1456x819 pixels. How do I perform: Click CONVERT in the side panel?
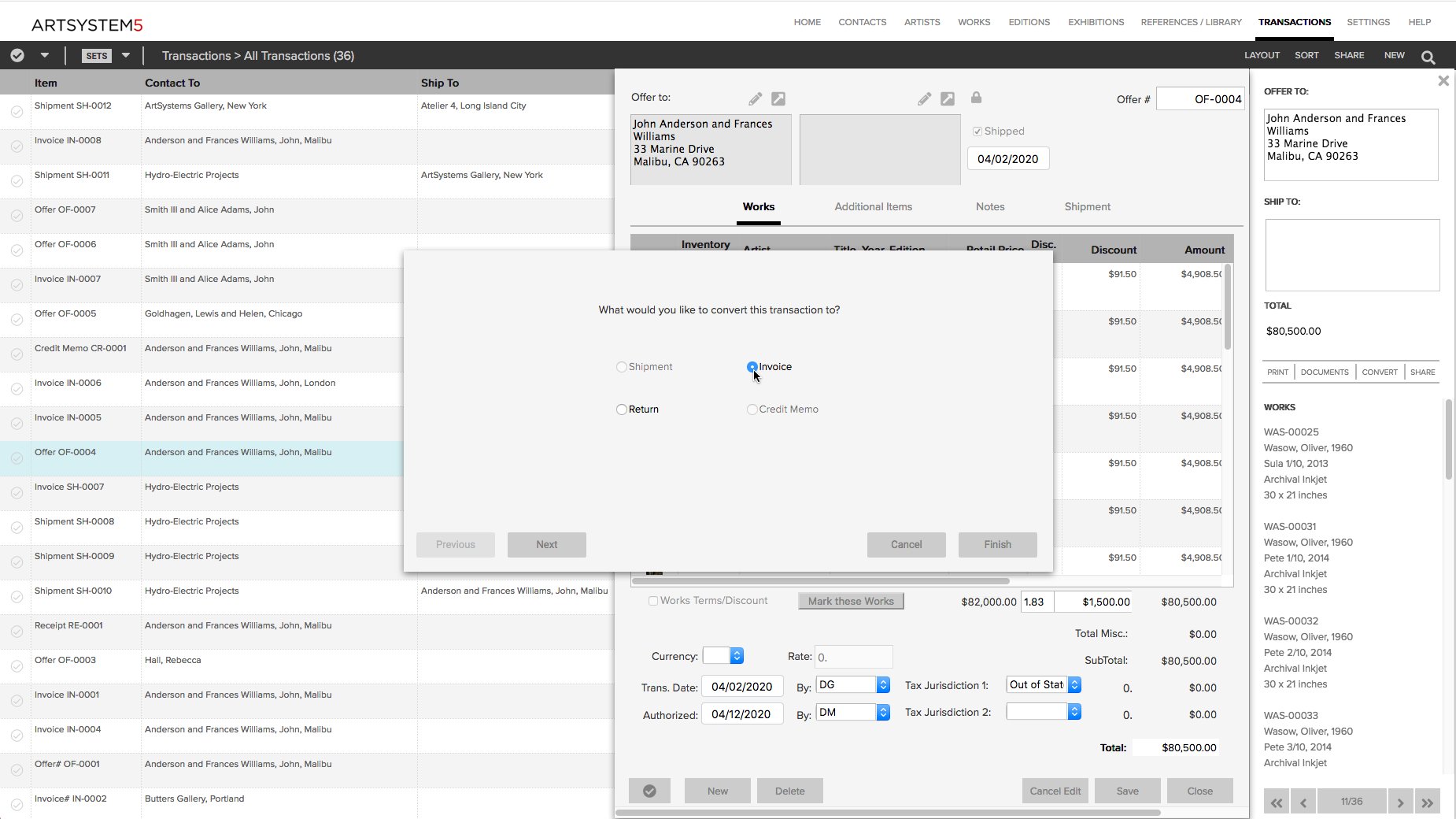click(1380, 372)
